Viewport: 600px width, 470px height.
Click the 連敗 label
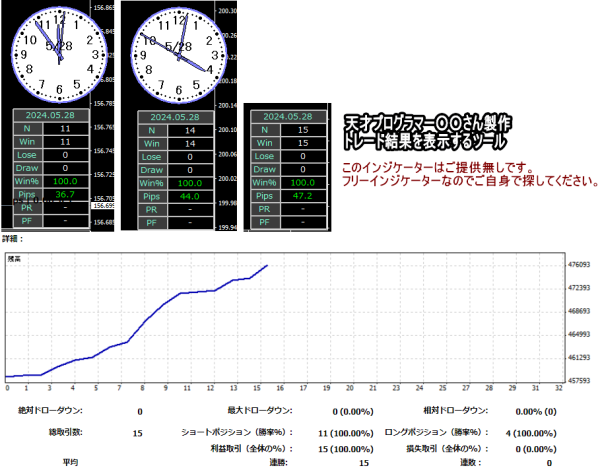click(x=471, y=462)
